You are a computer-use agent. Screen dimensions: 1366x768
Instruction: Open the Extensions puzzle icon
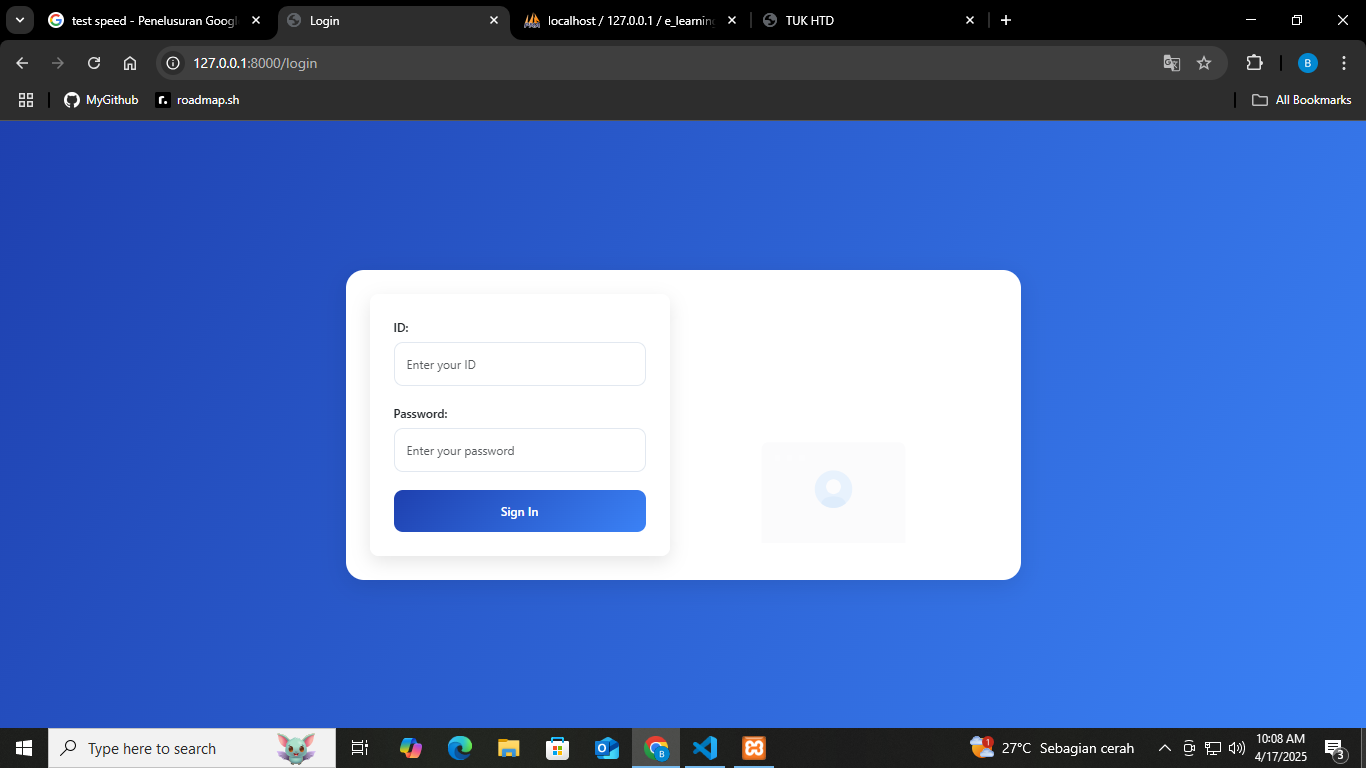[x=1254, y=63]
